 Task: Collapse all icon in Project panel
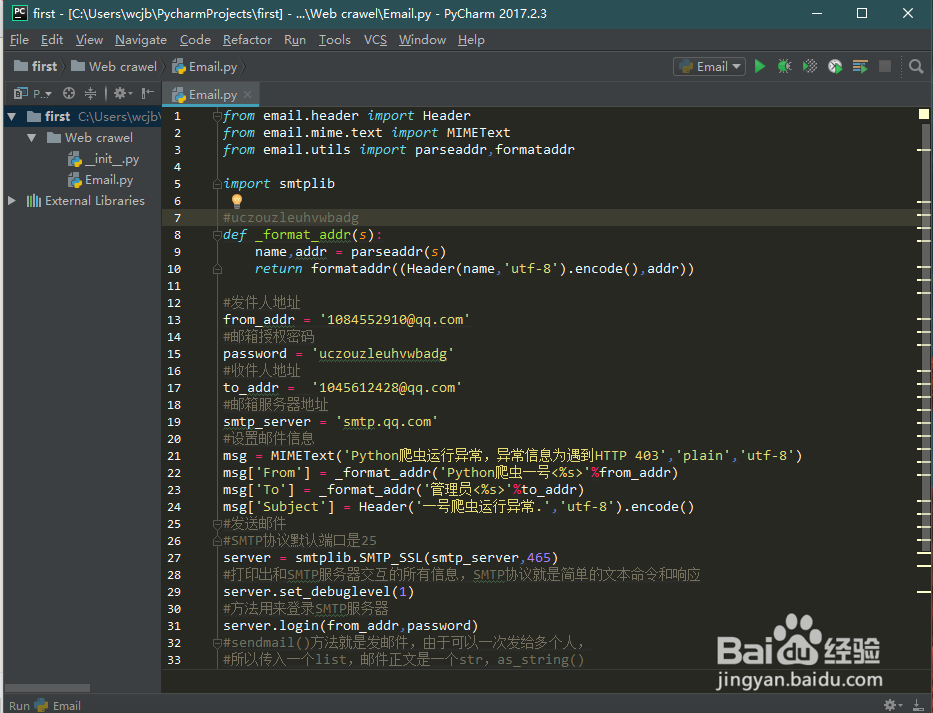[90, 93]
